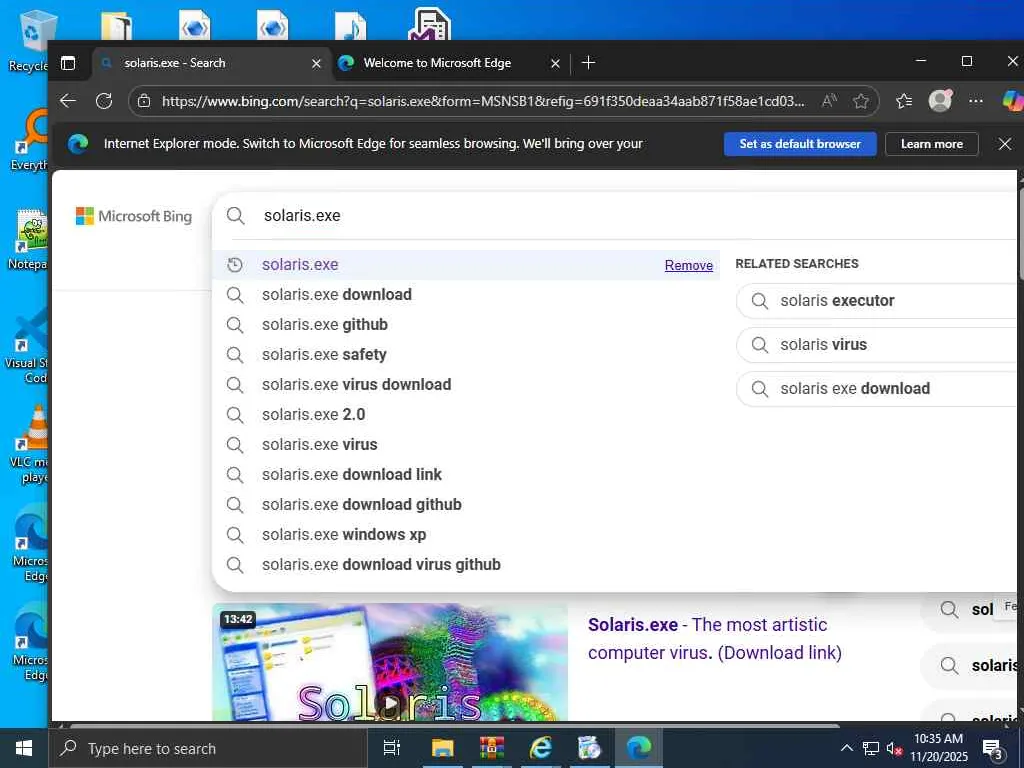Show hidden system tray icons
Screen dimensions: 1024x768
(846, 748)
